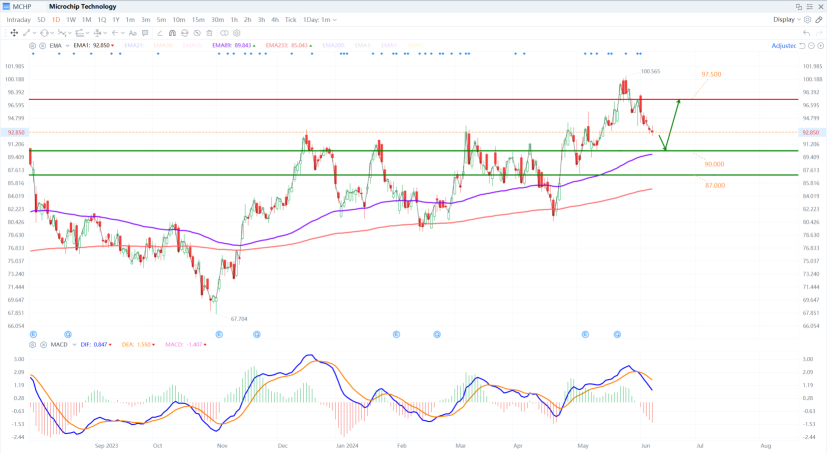The height and width of the screenshot is (454, 827).
Task: Select the 1Y timeframe
Action: click(x=116, y=20)
